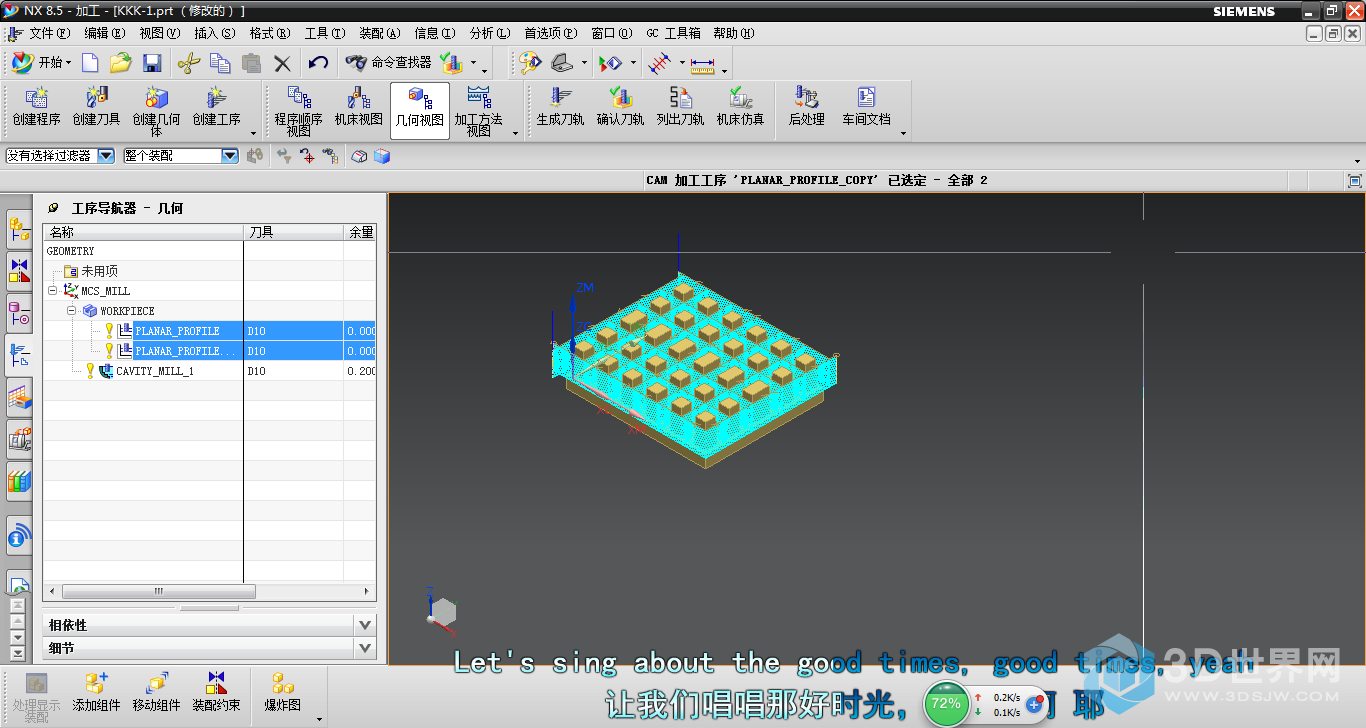This screenshot has width=1366, height=728.
Task: Click the Create Tool (创建刀具) icon
Action: tap(96, 106)
